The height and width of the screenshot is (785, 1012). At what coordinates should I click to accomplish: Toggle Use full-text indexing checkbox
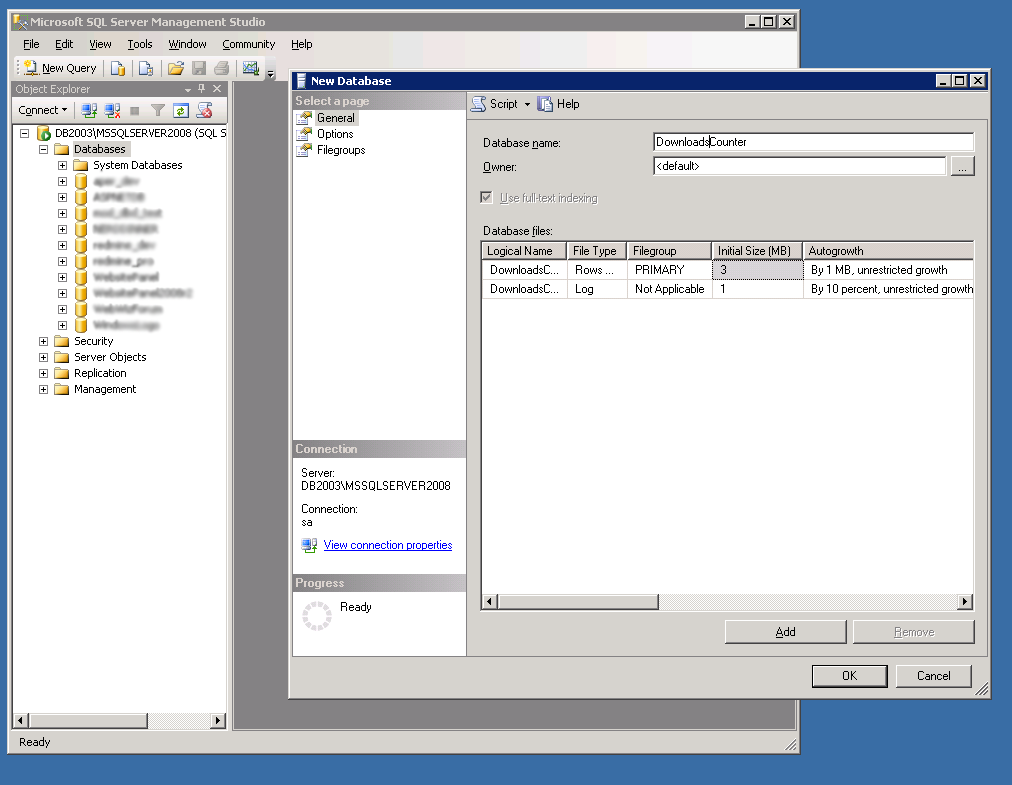tap(487, 198)
